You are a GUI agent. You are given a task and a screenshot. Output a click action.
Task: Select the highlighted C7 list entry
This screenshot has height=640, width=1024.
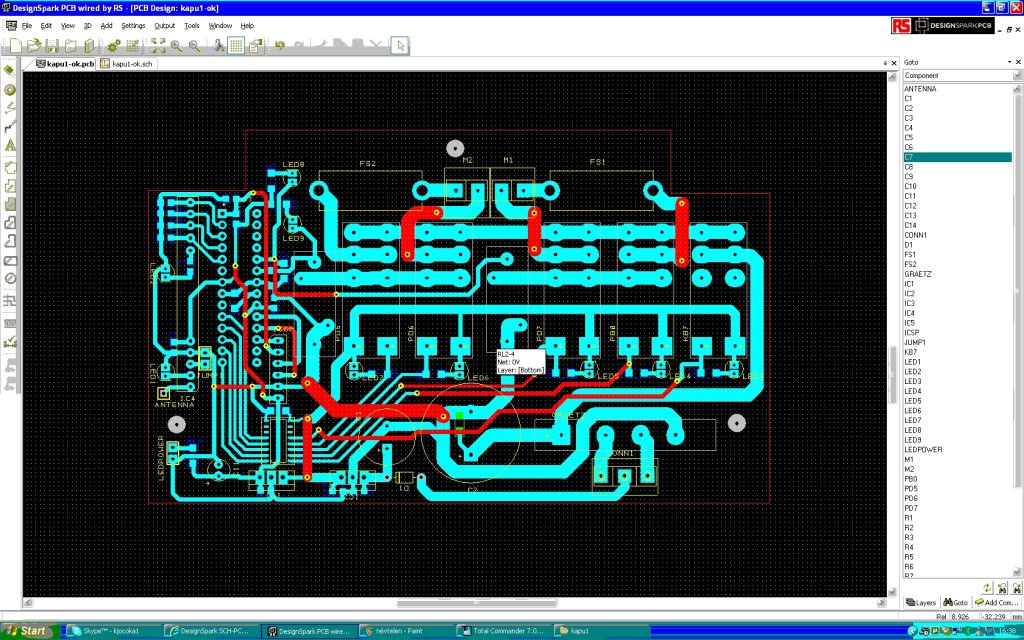pos(957,157)
